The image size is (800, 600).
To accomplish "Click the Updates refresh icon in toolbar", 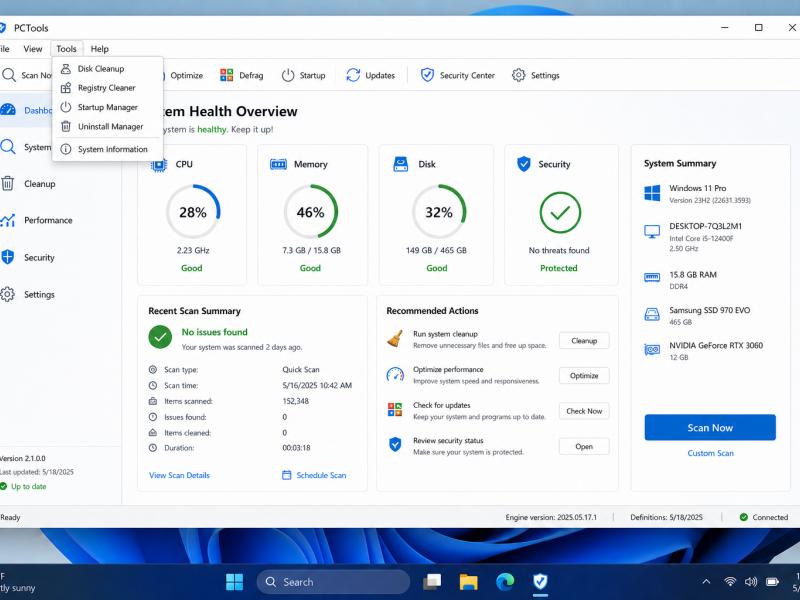I will coord(353,75).
